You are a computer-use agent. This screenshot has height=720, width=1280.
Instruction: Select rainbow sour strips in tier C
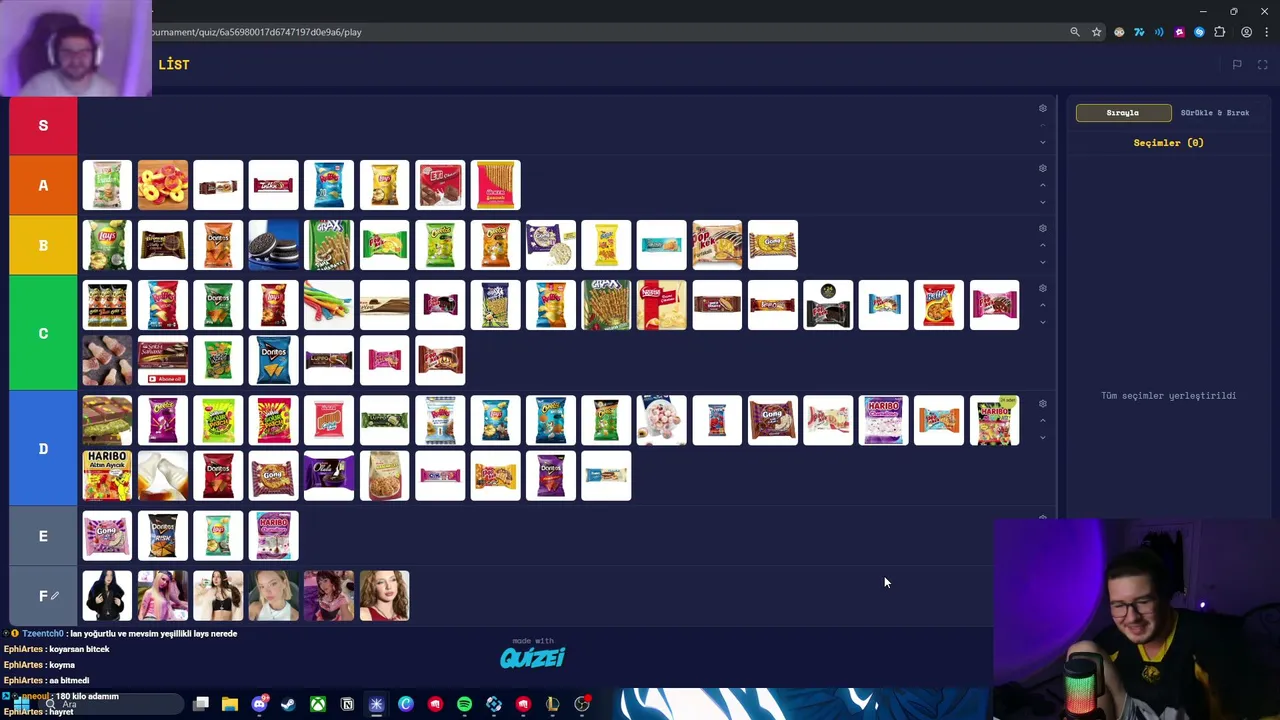(x=329, y=305)
